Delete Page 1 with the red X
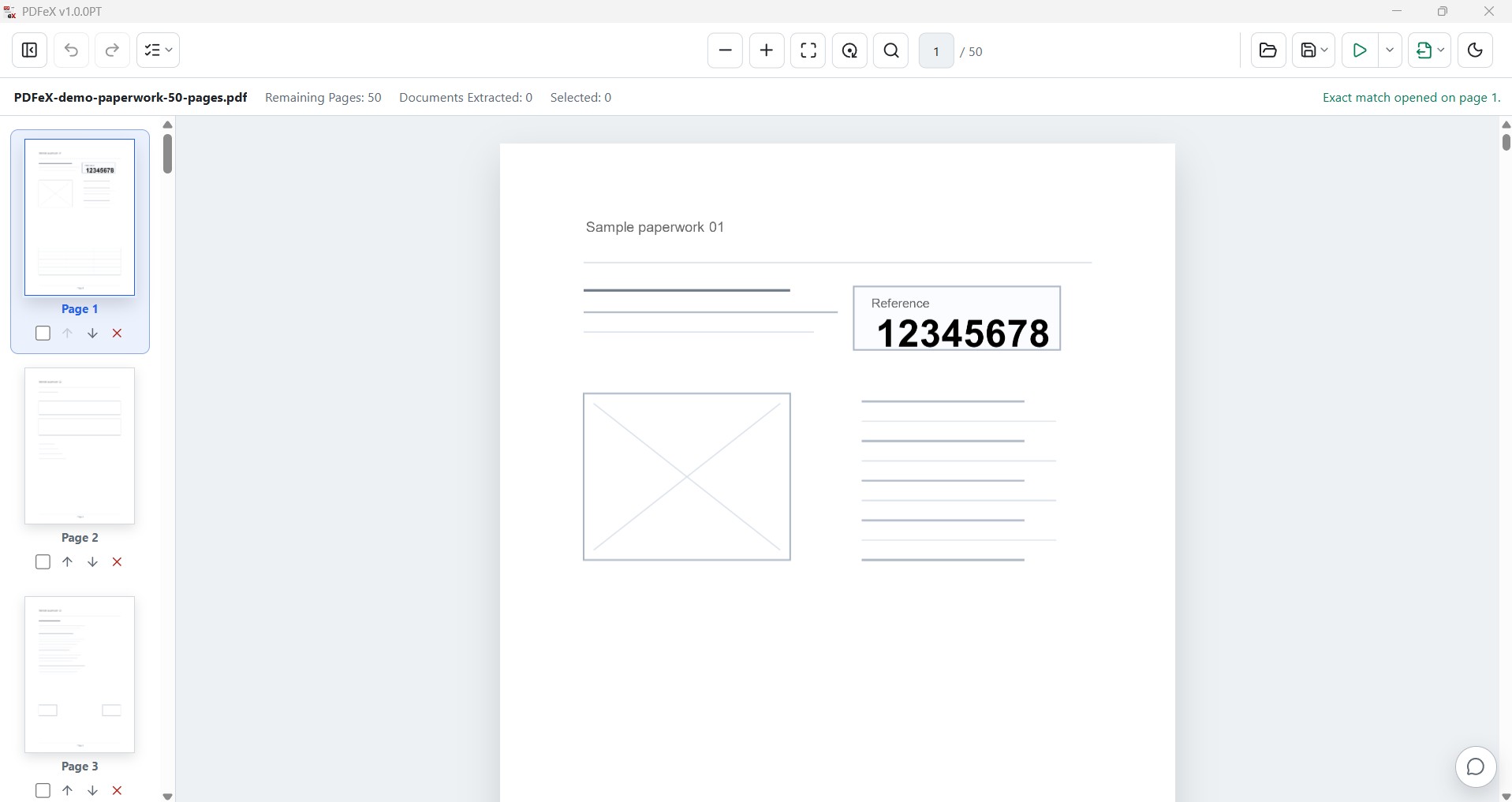Screen dimensions: 1512x802 (118, 334)
